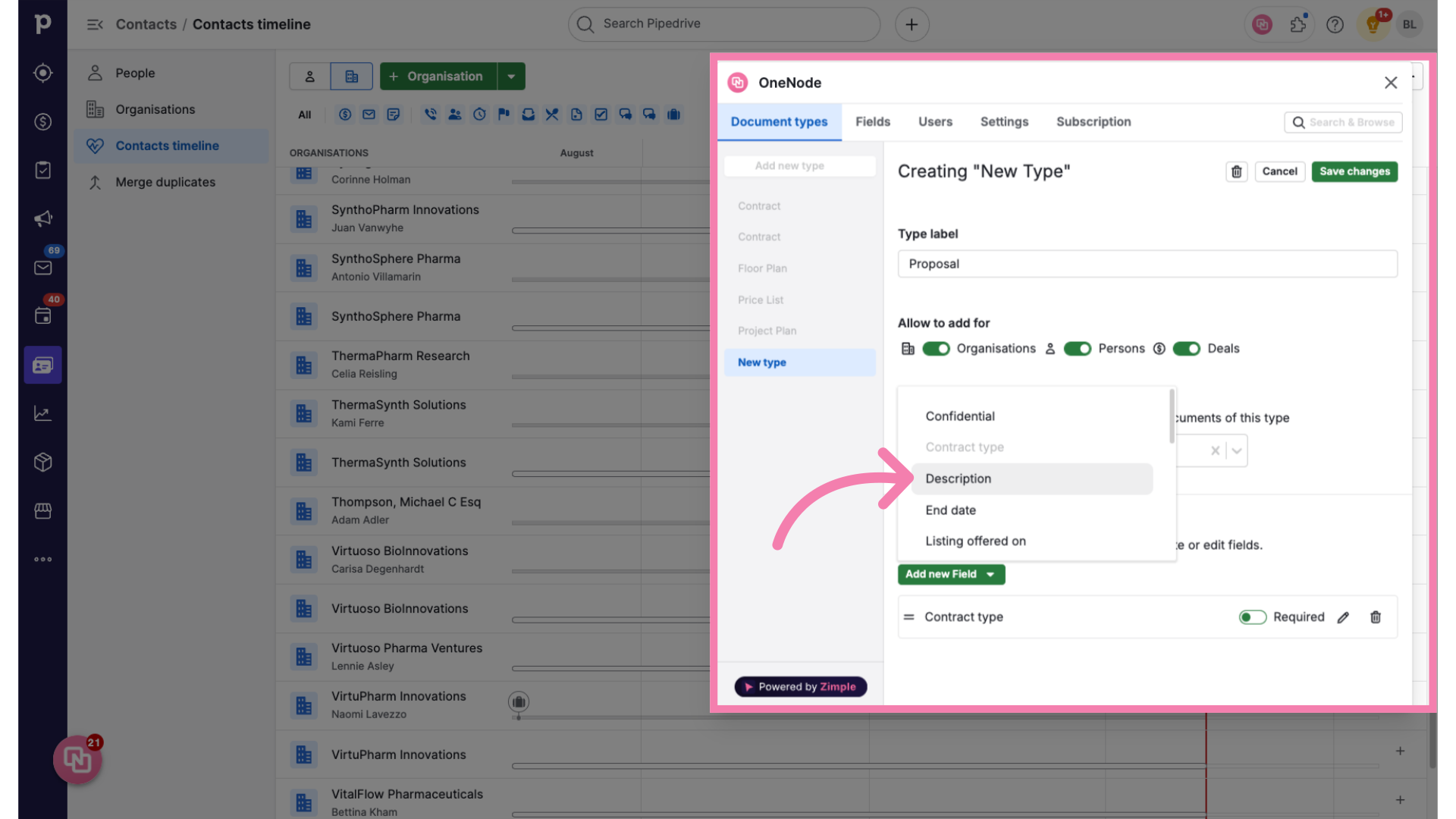Switch to the Subscription tab

pos(1094,122)
